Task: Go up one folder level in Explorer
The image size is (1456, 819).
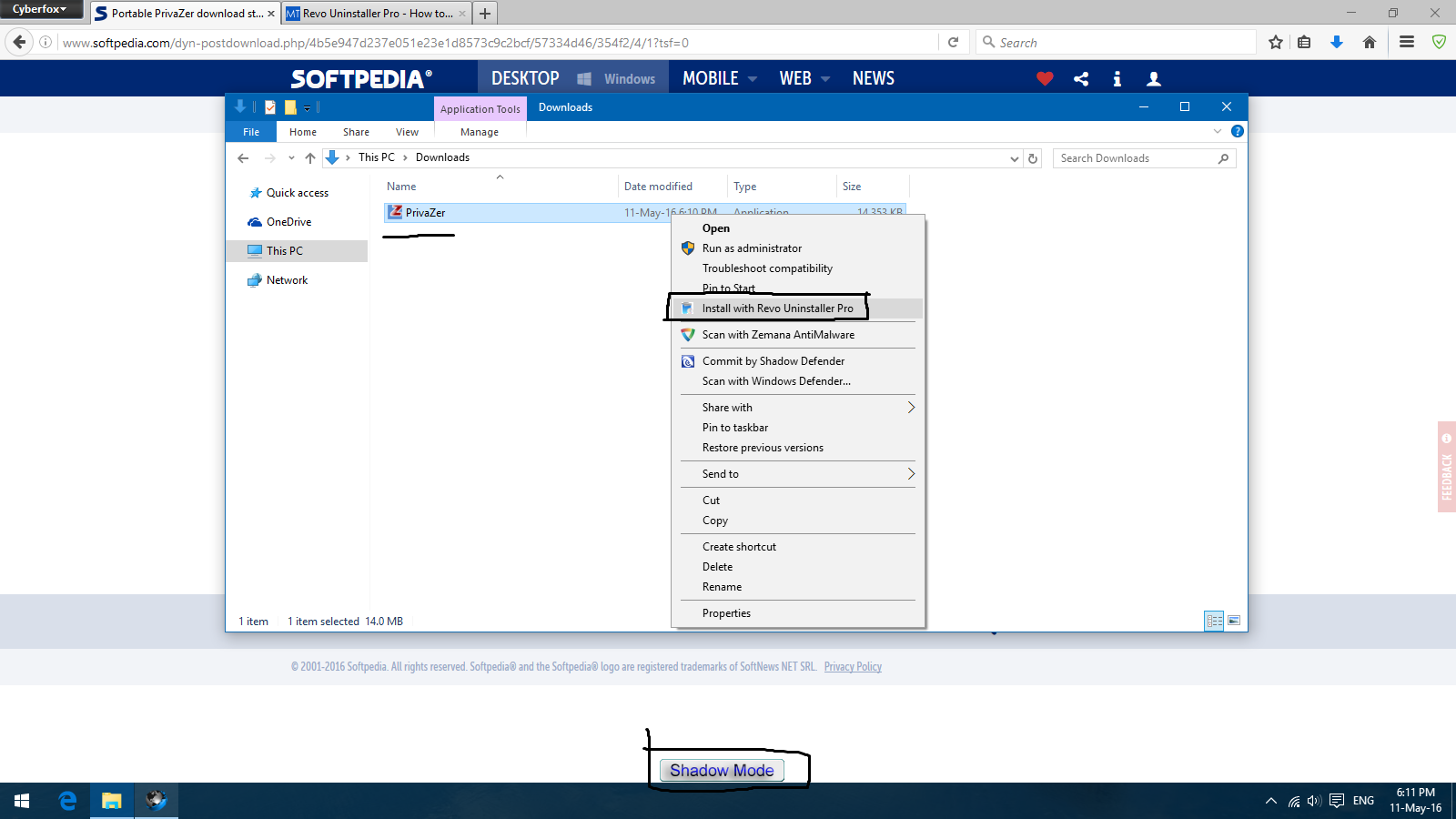Action: 310,158
